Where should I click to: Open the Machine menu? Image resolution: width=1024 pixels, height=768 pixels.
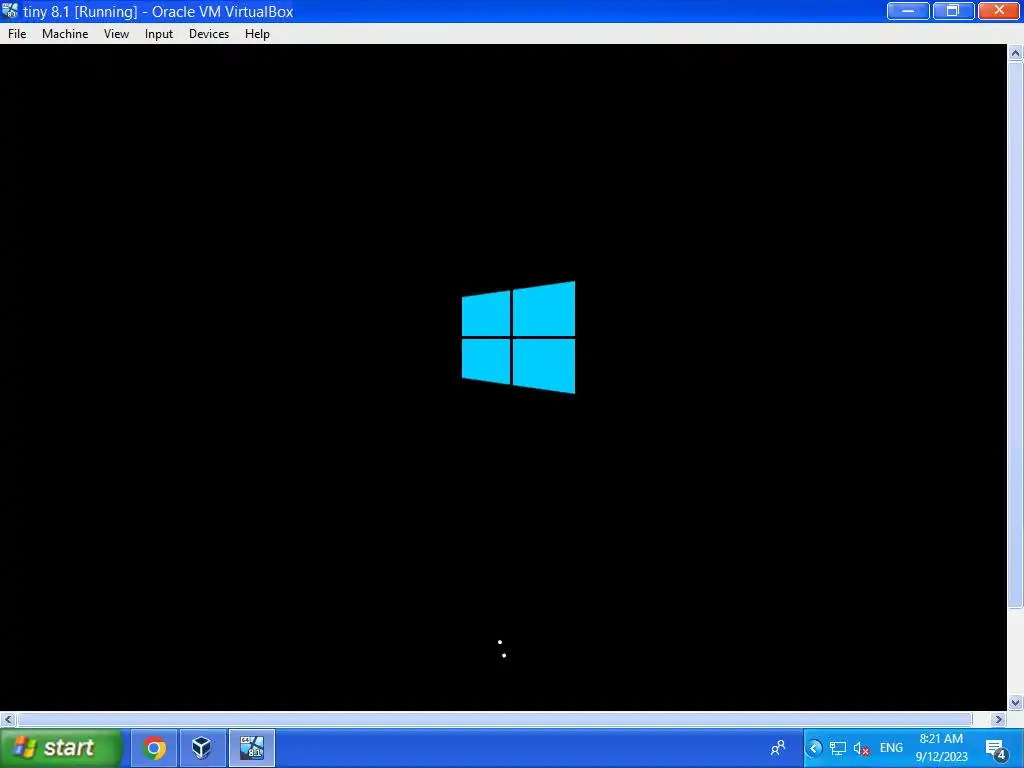tap(65, 34)
